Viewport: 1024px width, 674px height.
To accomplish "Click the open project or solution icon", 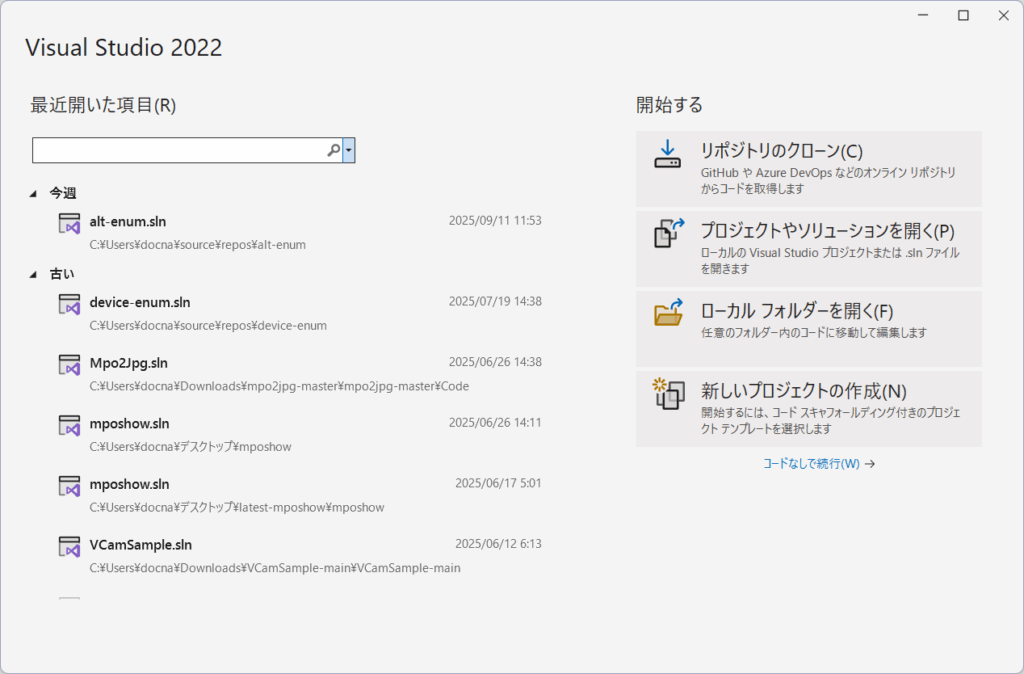I will pos(669,233).
